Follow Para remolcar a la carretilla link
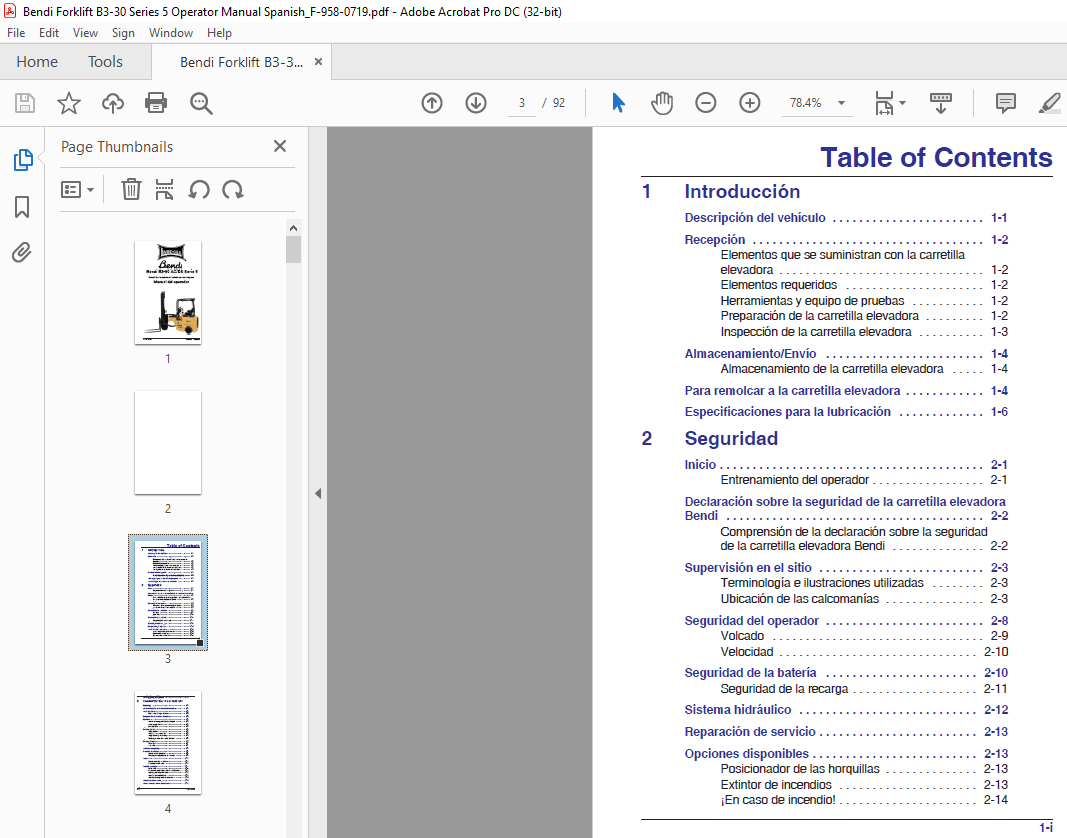 (792, 391)
